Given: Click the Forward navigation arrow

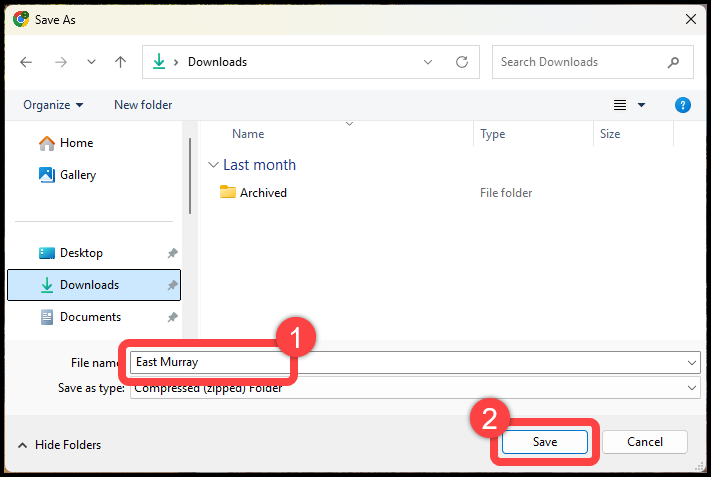Looking at the screenshot, I should pos(60,62).
